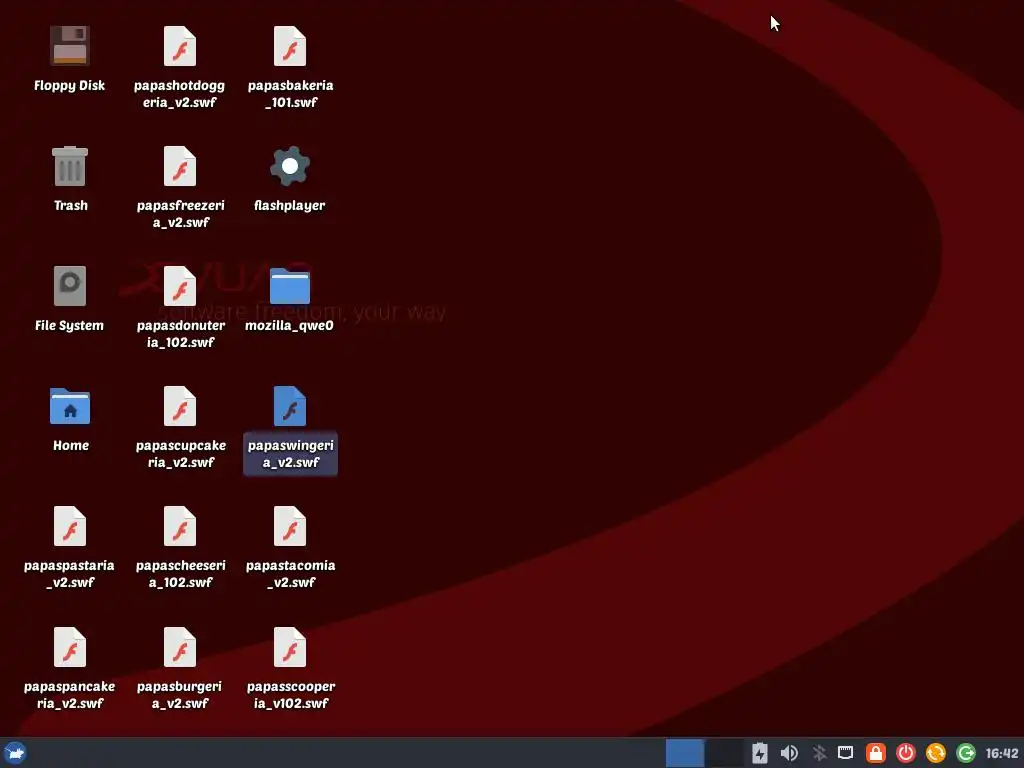This screenshot has height=768, width=1024.
Task: Select the papasfreezeria_v2.swf file icon
Action: 180,166
